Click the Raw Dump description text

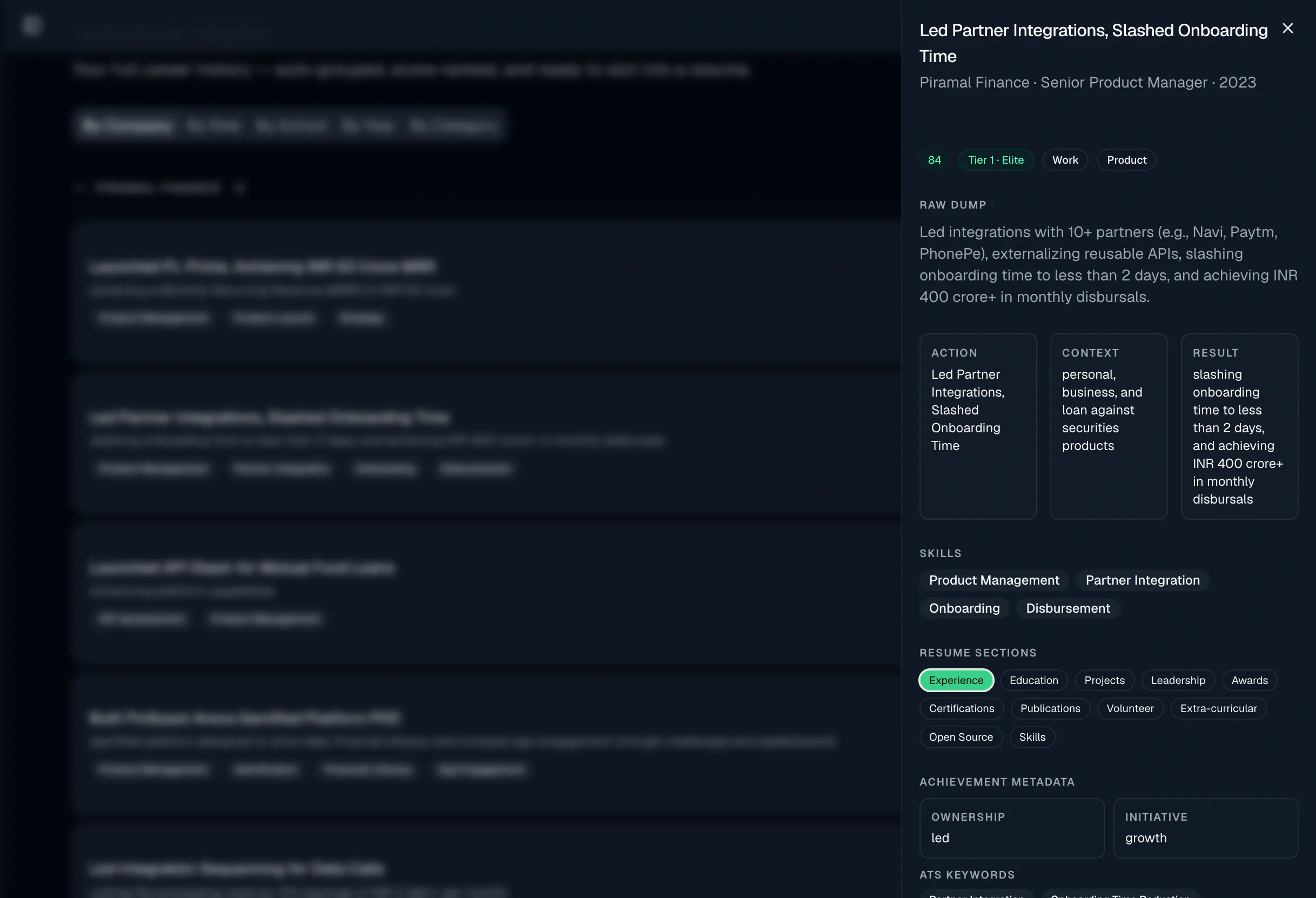[1108, 264]
